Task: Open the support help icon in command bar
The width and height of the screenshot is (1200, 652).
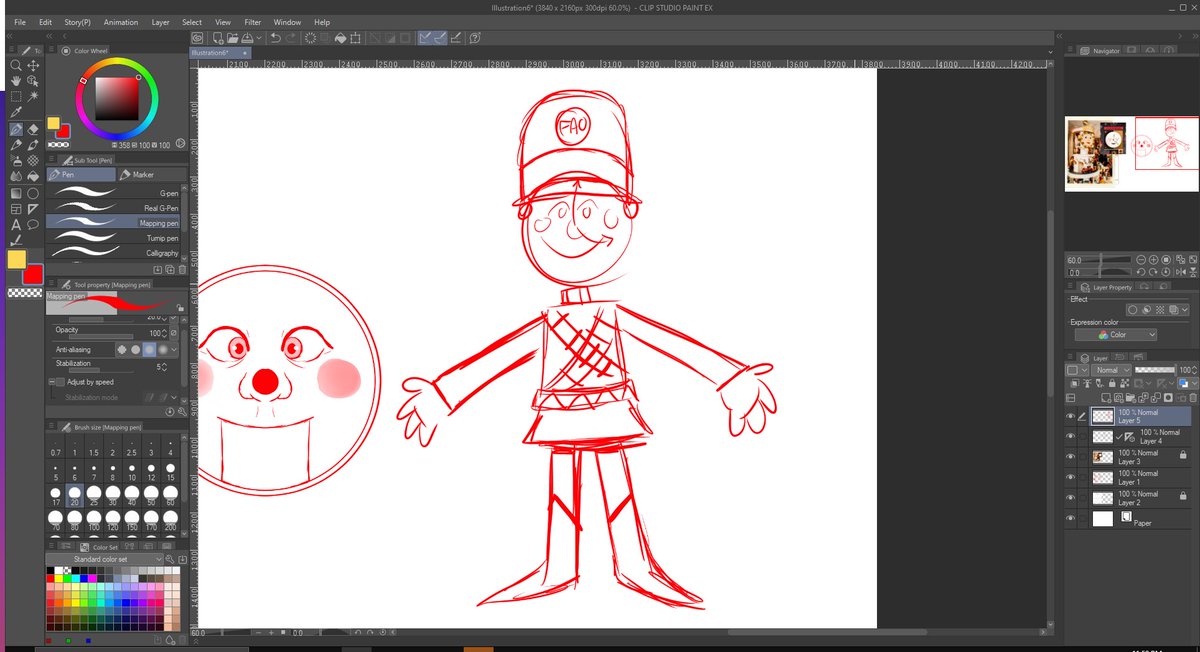Action: coord(475,38)
